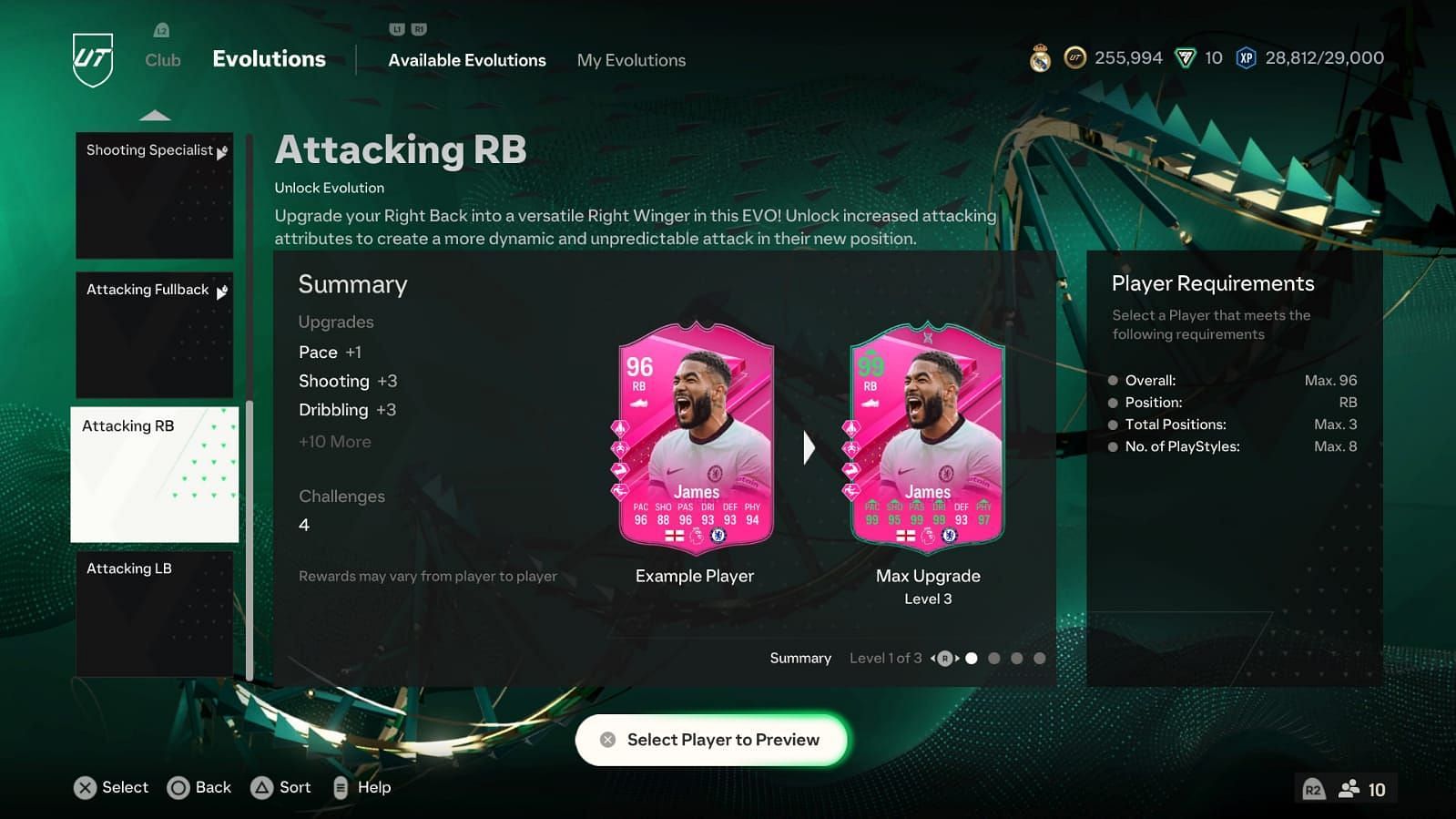Click the squad people icon near R2
1456x819 pixels.
(x=1349, y=789)
